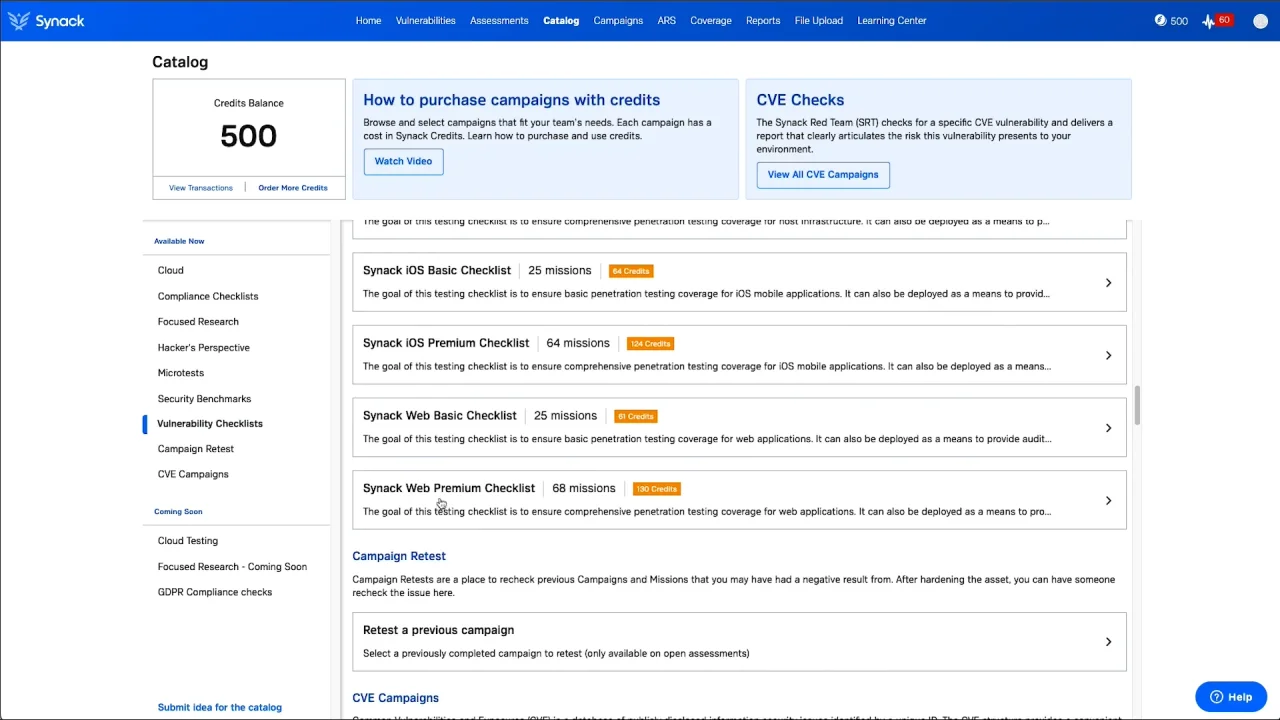The width and height of the screenshot is (1280, 720).
Task: Click the Retest a previous campaign title
Action: coord(438,630)
